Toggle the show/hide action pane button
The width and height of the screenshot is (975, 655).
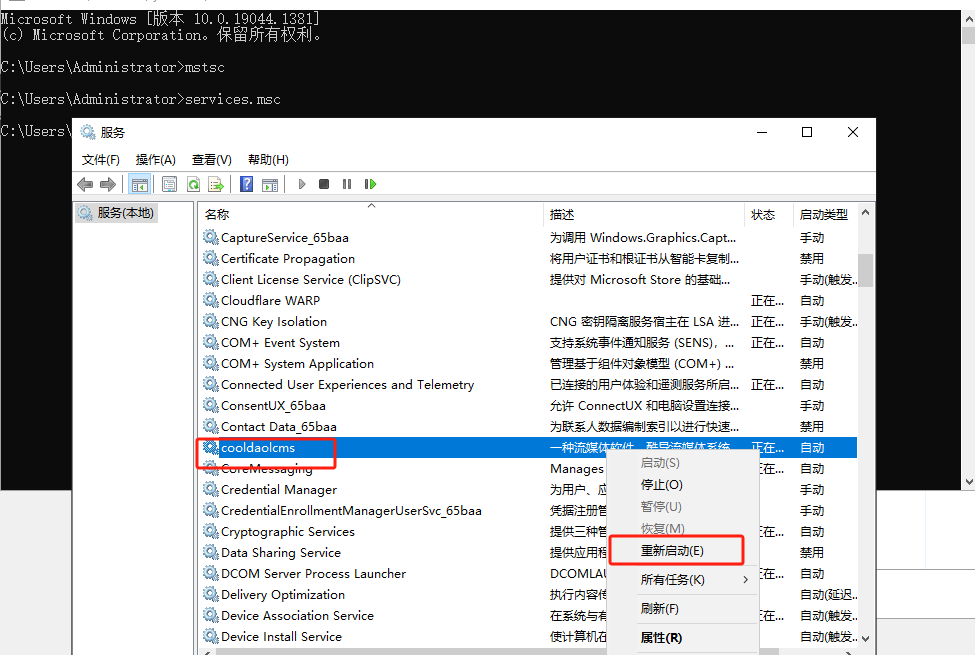tap(269, 184)
